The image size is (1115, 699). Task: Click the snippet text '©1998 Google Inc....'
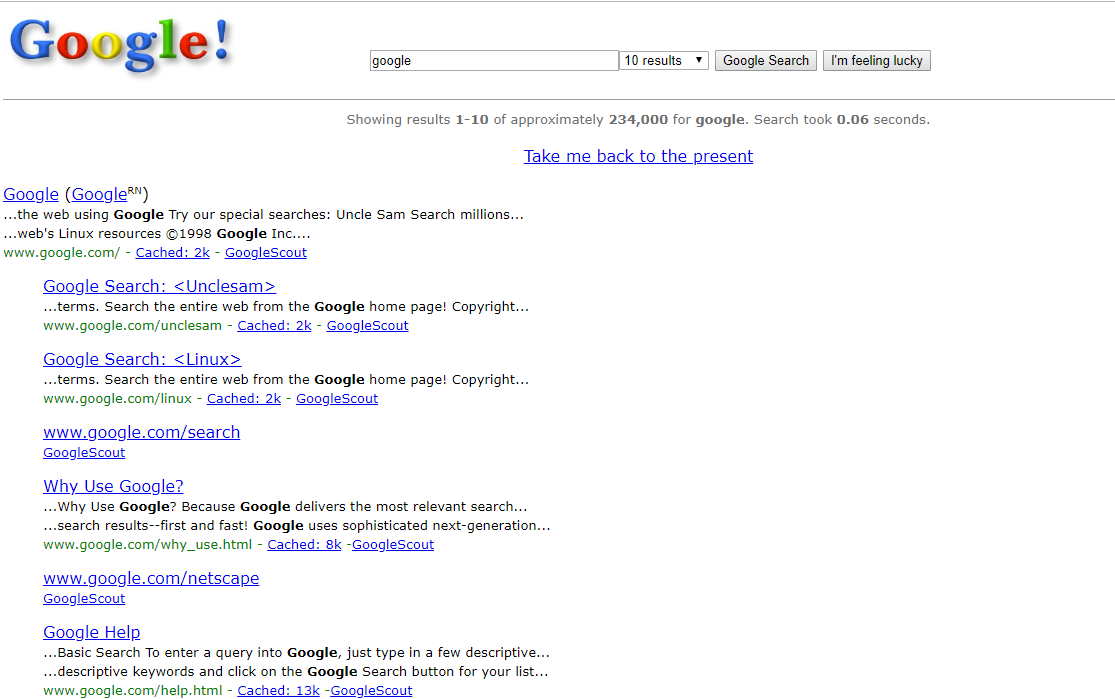[238, 233]
